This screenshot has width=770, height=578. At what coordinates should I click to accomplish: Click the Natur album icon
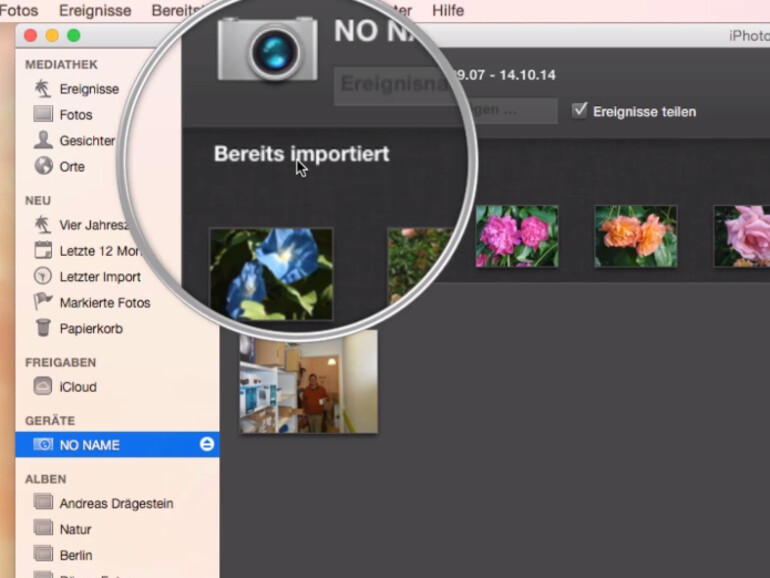43,528
